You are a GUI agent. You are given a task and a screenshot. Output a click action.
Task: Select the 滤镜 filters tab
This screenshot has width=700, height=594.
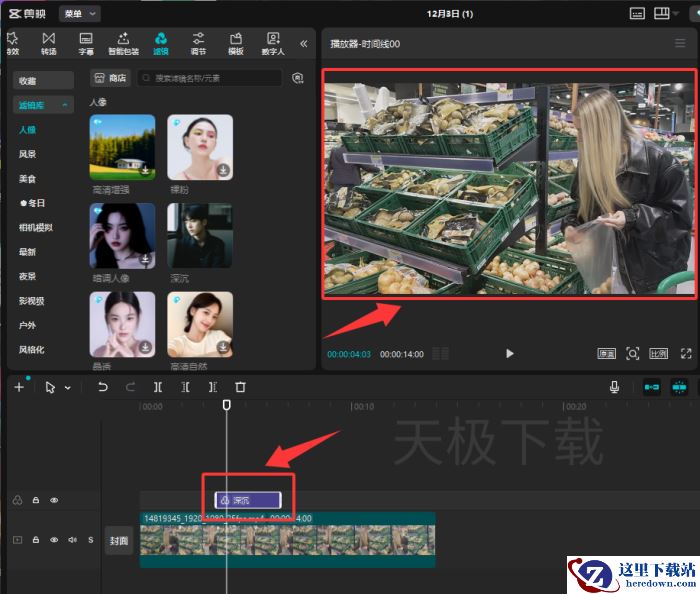pyautogui.click(x=161, y=44)
